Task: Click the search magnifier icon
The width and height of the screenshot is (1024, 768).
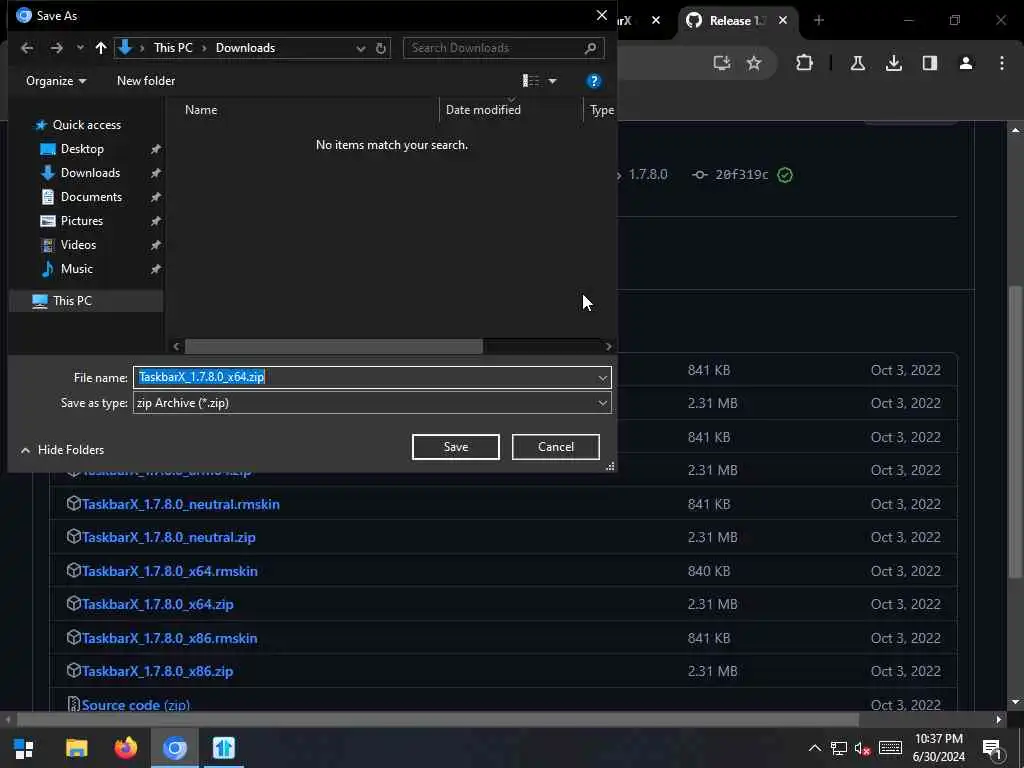Action: 590,48
